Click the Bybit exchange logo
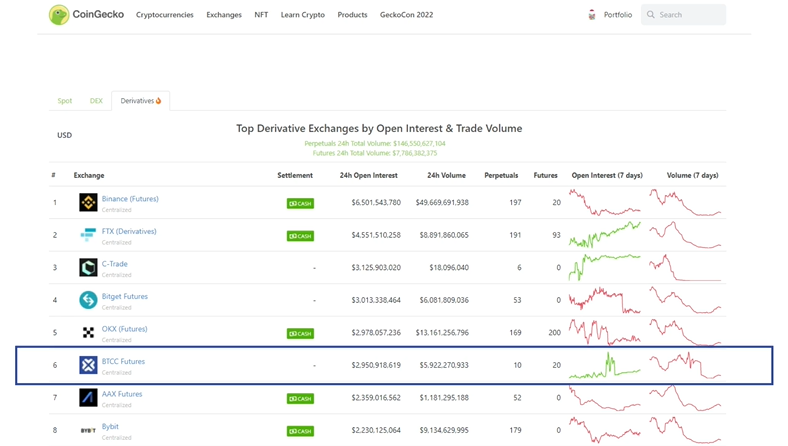The width and height of the screenshot is (788, 446). pyautogui.click(x=88, y=430)
